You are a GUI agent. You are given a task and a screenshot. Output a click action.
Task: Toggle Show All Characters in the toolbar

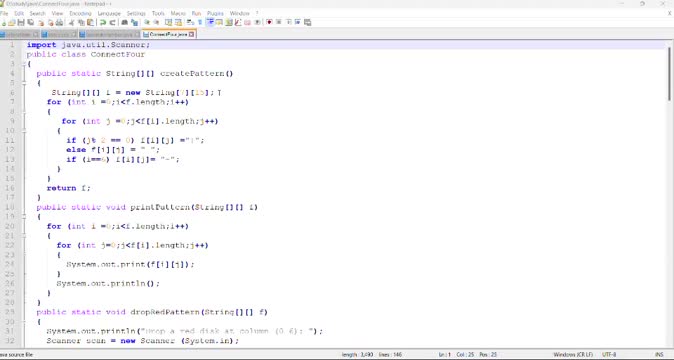200,22
